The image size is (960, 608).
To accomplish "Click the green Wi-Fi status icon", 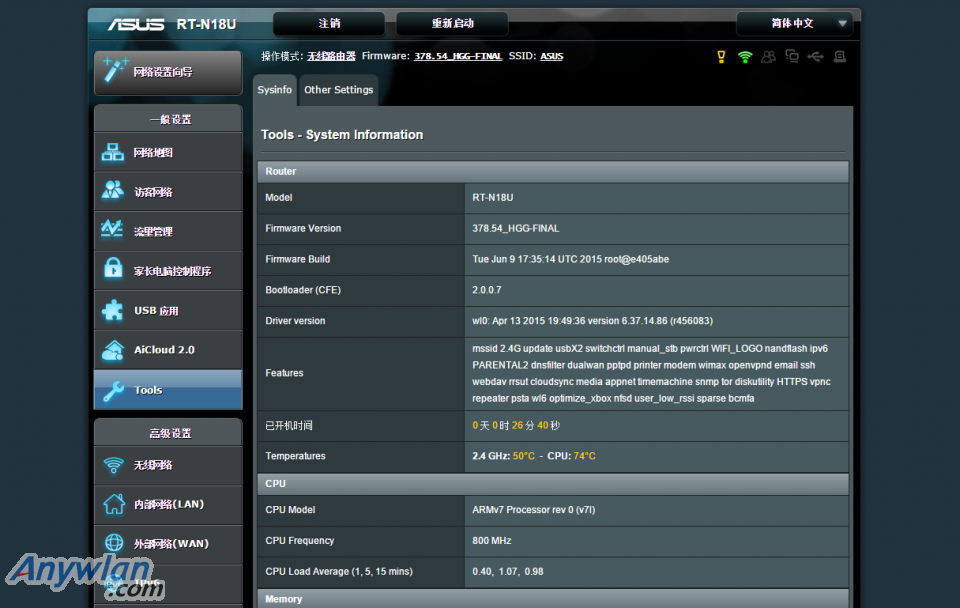I will click(745, 57).
